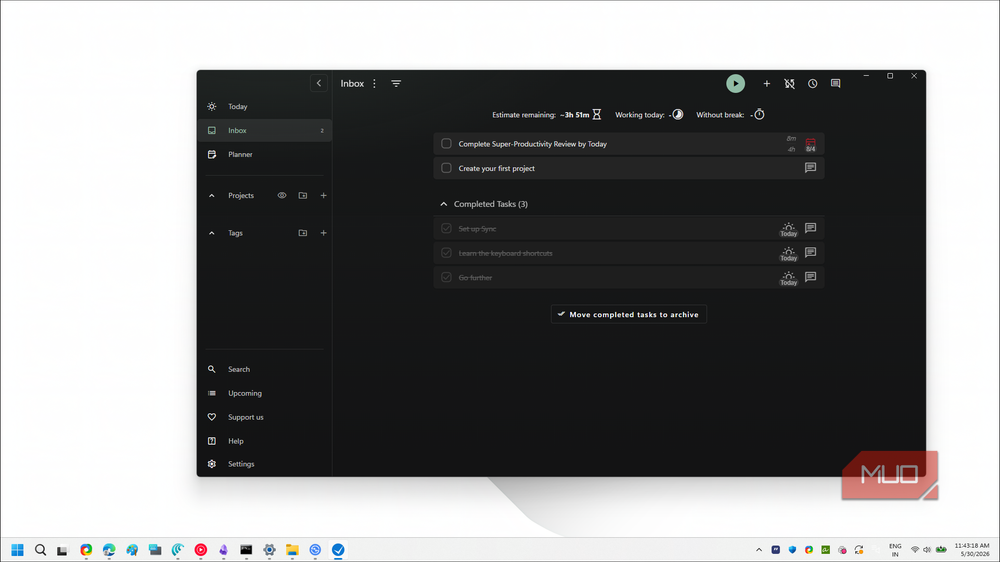Image resolution: width=1000 pixels, height=562 pixels.
Task: Open the Upcoming view
Action: coord(265,393)
